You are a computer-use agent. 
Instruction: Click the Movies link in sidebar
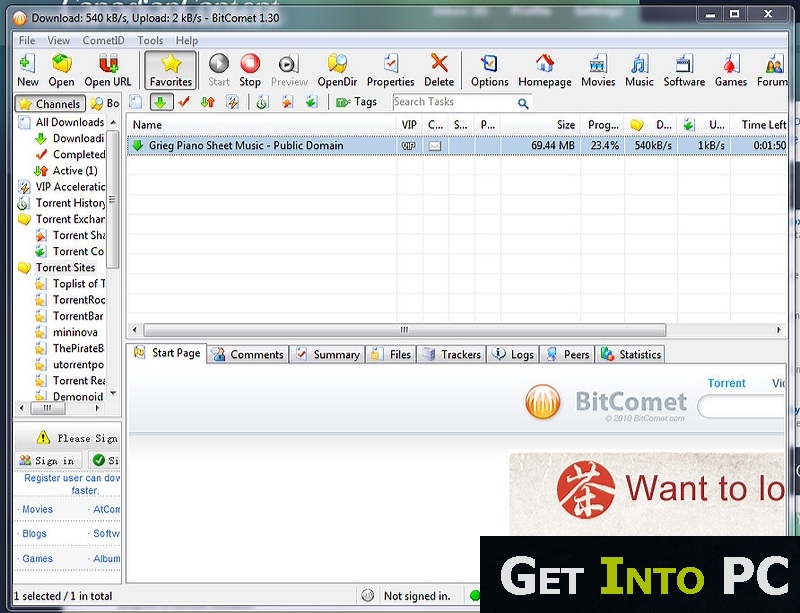37,509
